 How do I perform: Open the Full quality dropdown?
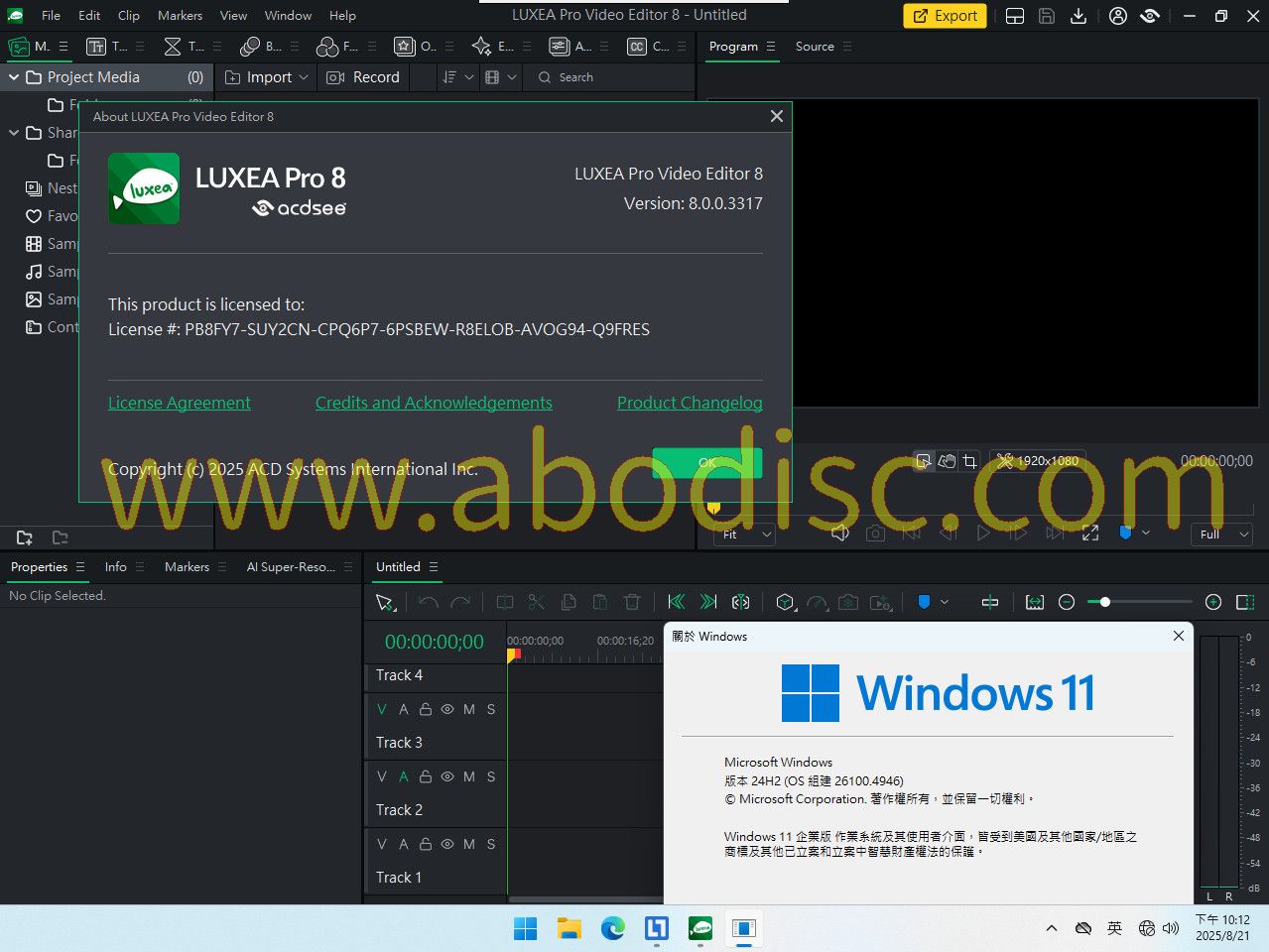(x=1221, y=534)
